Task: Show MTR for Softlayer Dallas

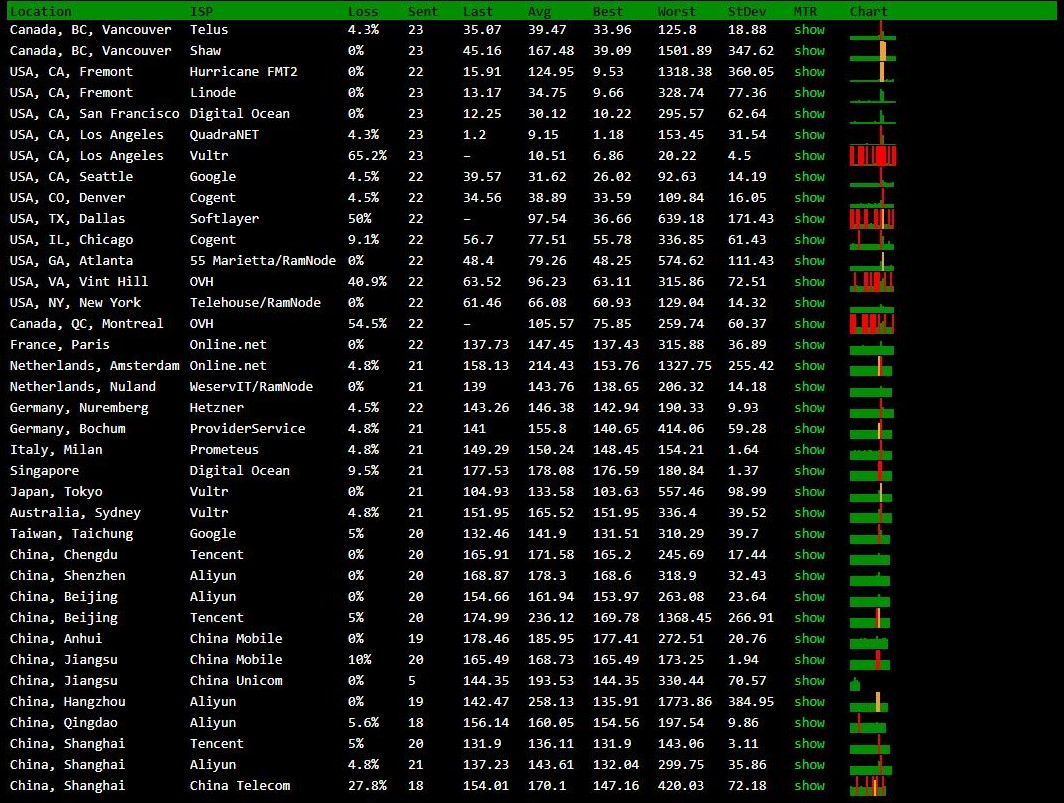Action: (x=810, y=219)
